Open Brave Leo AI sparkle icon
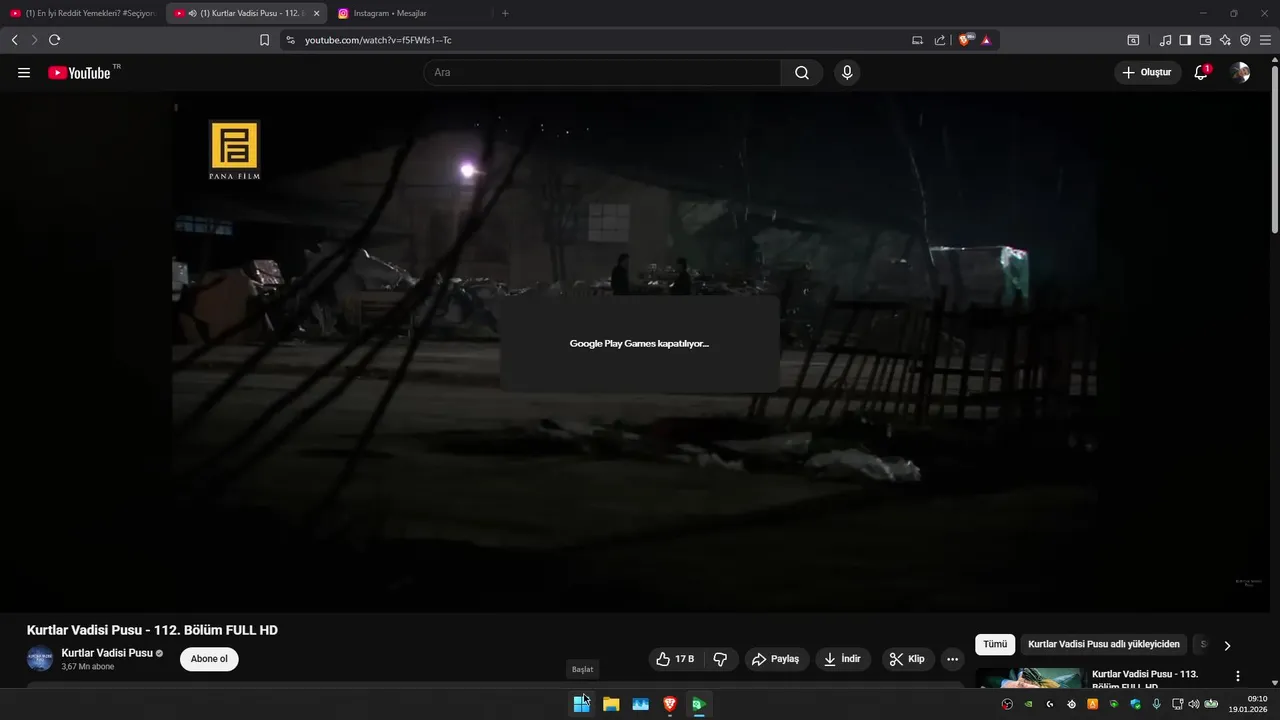The width and height of the screenshot is (1280, 720). coord(1225,40)
